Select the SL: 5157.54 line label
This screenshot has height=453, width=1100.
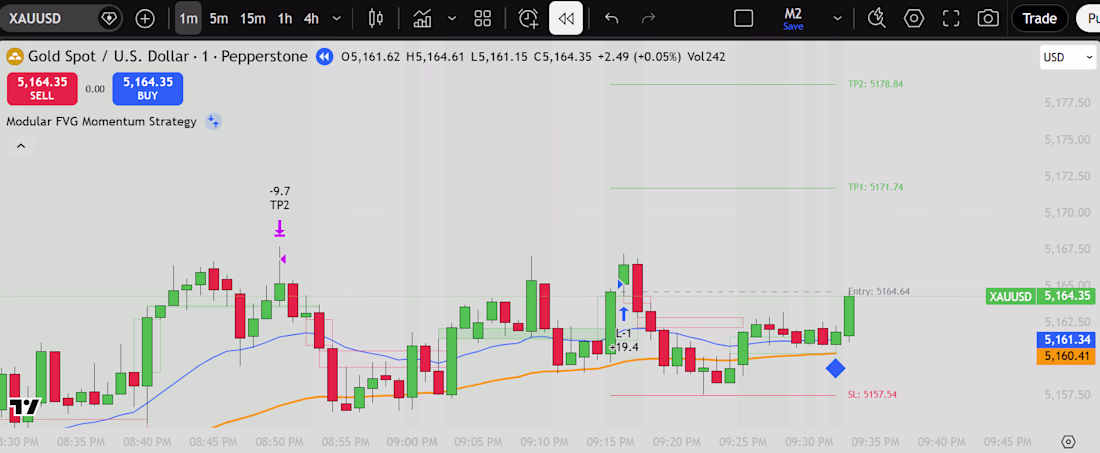click(872, 394)
